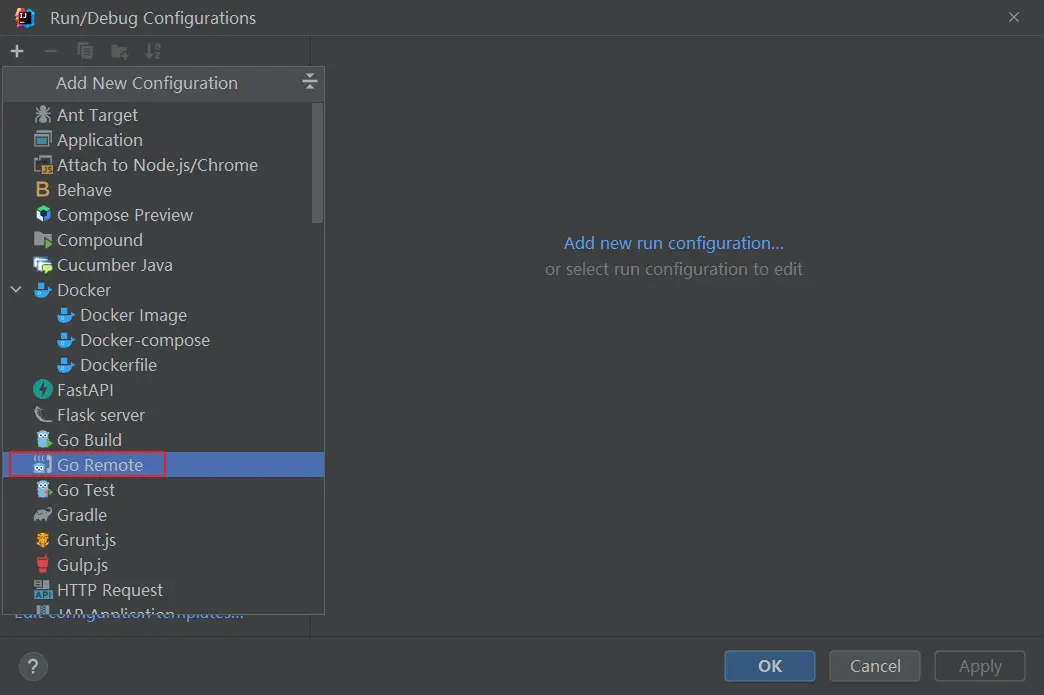The height and width of the screenshot is (695, 1044).
Task: Click the red Gulp.js cup icon
Action: (x=43, y=565)
